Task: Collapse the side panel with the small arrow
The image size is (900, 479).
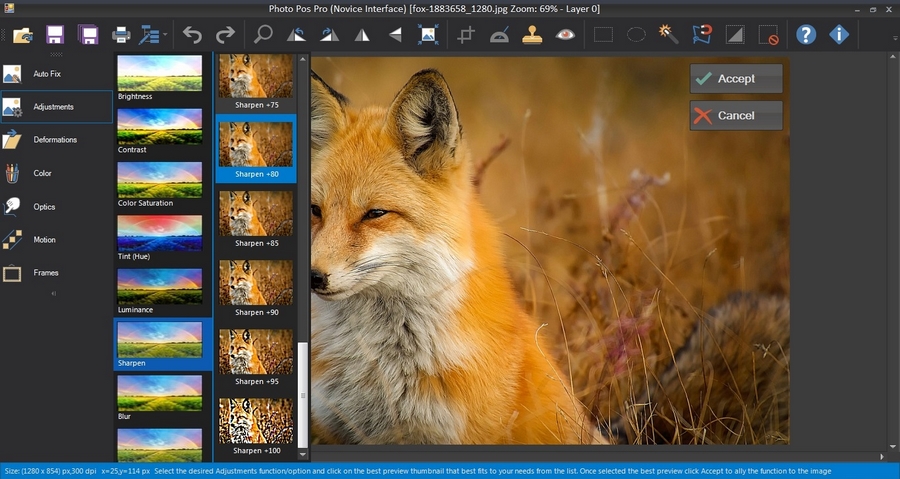Action: (x=54, y=293)
